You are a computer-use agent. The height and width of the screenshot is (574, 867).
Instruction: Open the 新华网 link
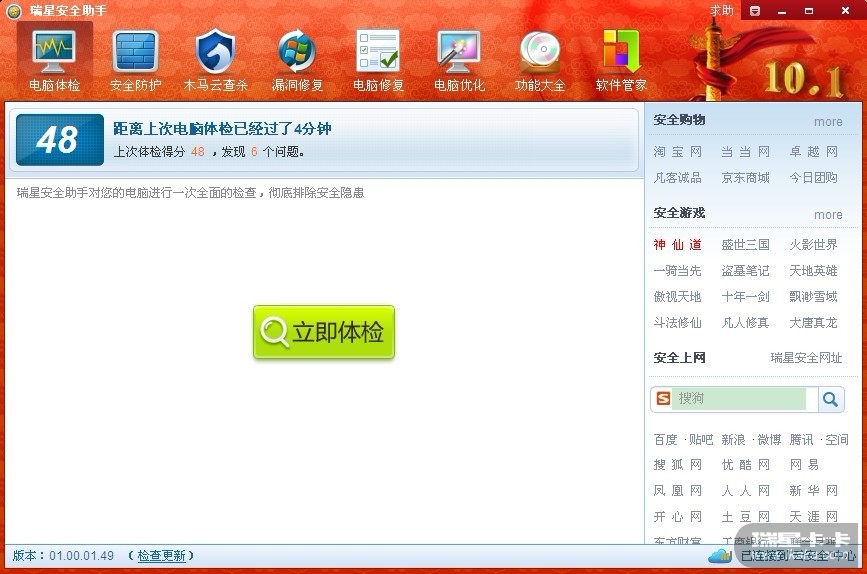pyautogui.click(x=813, y=490)
